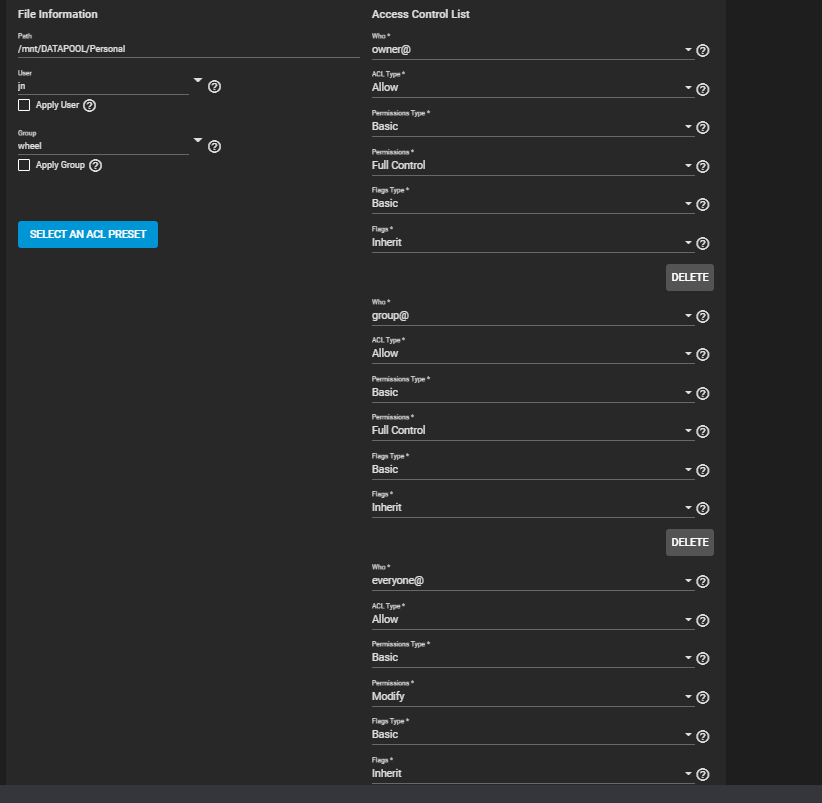822x803 pixels.
Task: Open help for Apply User checkbox
Action: point(90,105)
